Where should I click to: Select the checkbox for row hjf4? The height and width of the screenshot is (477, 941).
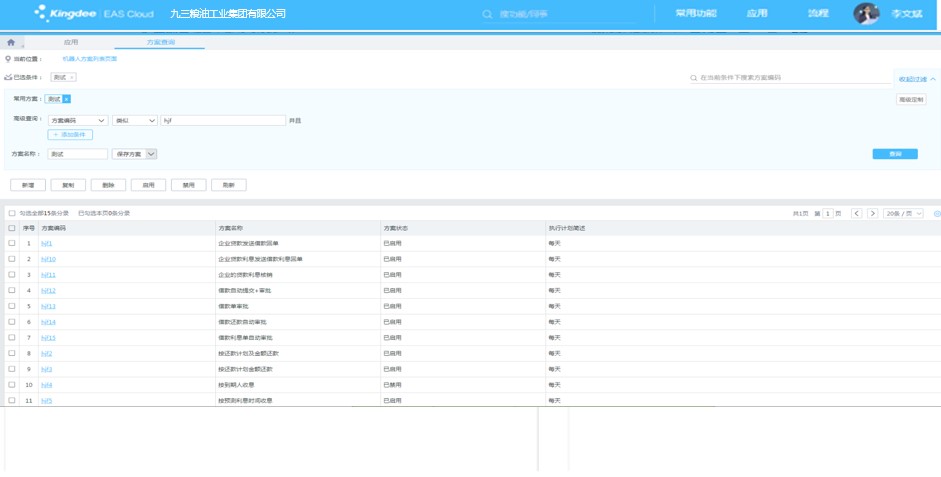(11, 385)
